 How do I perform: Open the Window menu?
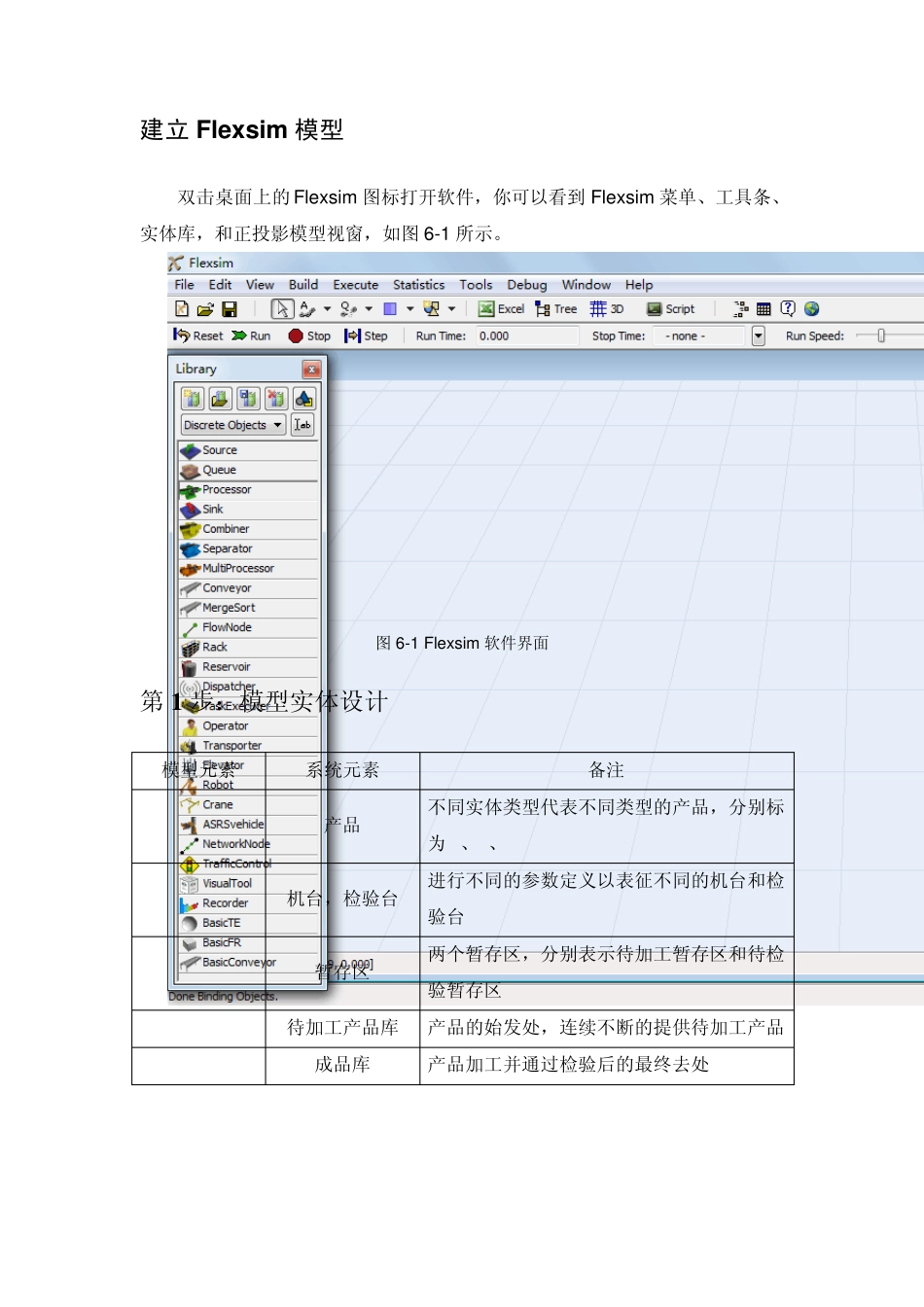586,285
